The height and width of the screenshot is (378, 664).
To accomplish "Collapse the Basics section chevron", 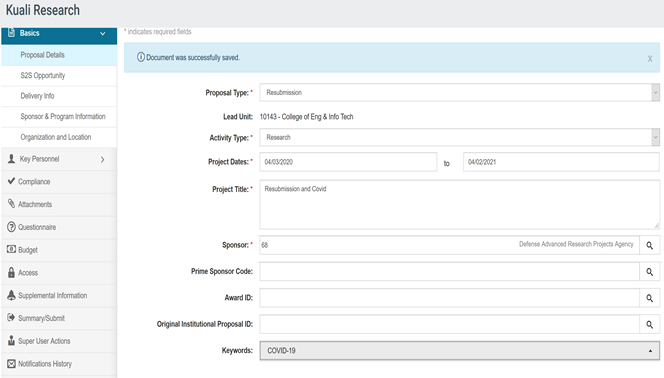I will click(x=102, y=33).
